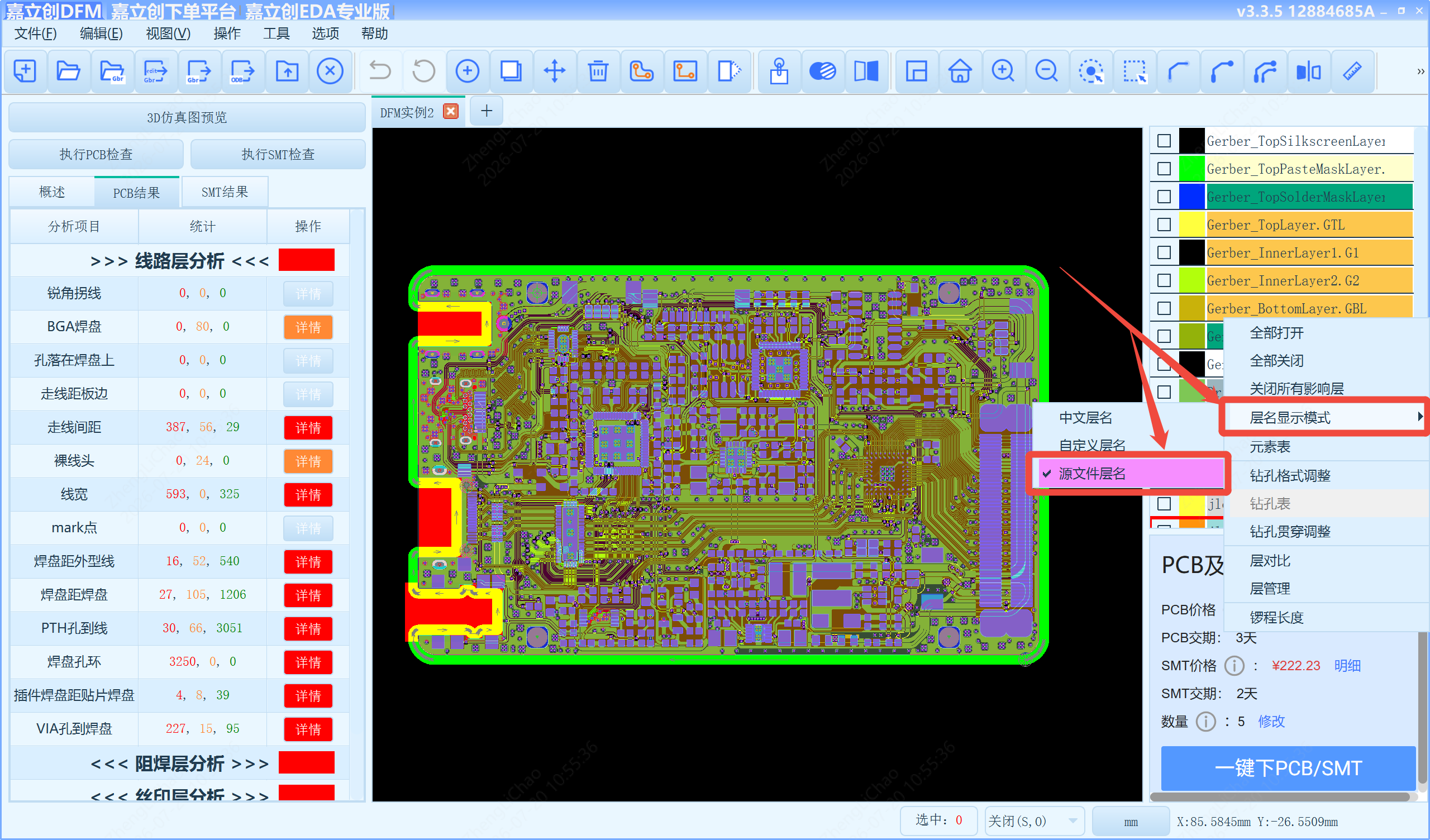This screenshot has width=1430, height=840.
Task: Click the layer compare toolbar icon
Action: click(x=866, y=71)
